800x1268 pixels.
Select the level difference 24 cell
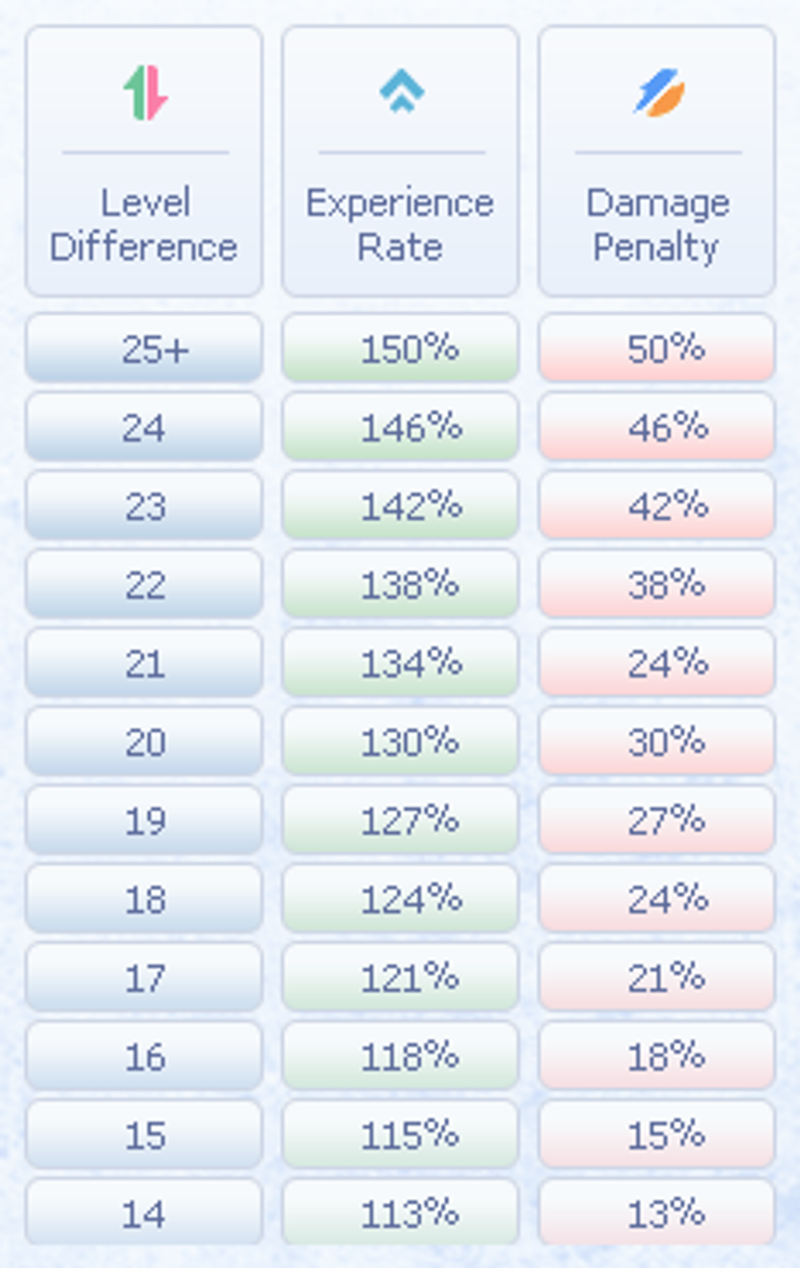[x=144, y=427]
